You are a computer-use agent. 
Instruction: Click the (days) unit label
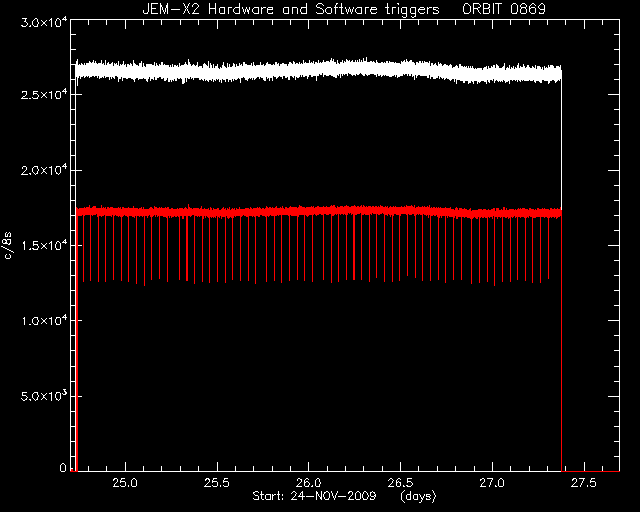(418, 496)
